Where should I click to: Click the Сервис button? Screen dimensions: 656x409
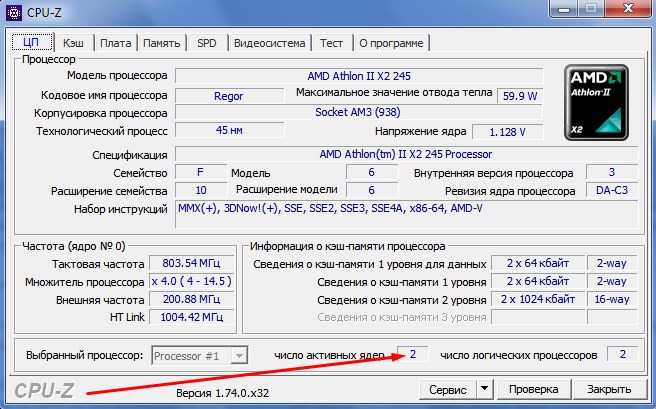pos(447,388)
